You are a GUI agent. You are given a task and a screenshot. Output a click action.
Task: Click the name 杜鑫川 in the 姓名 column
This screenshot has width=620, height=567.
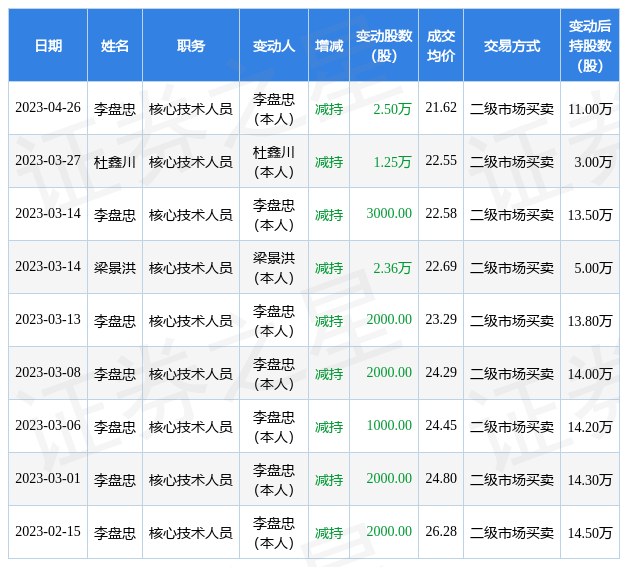(115, 162)
